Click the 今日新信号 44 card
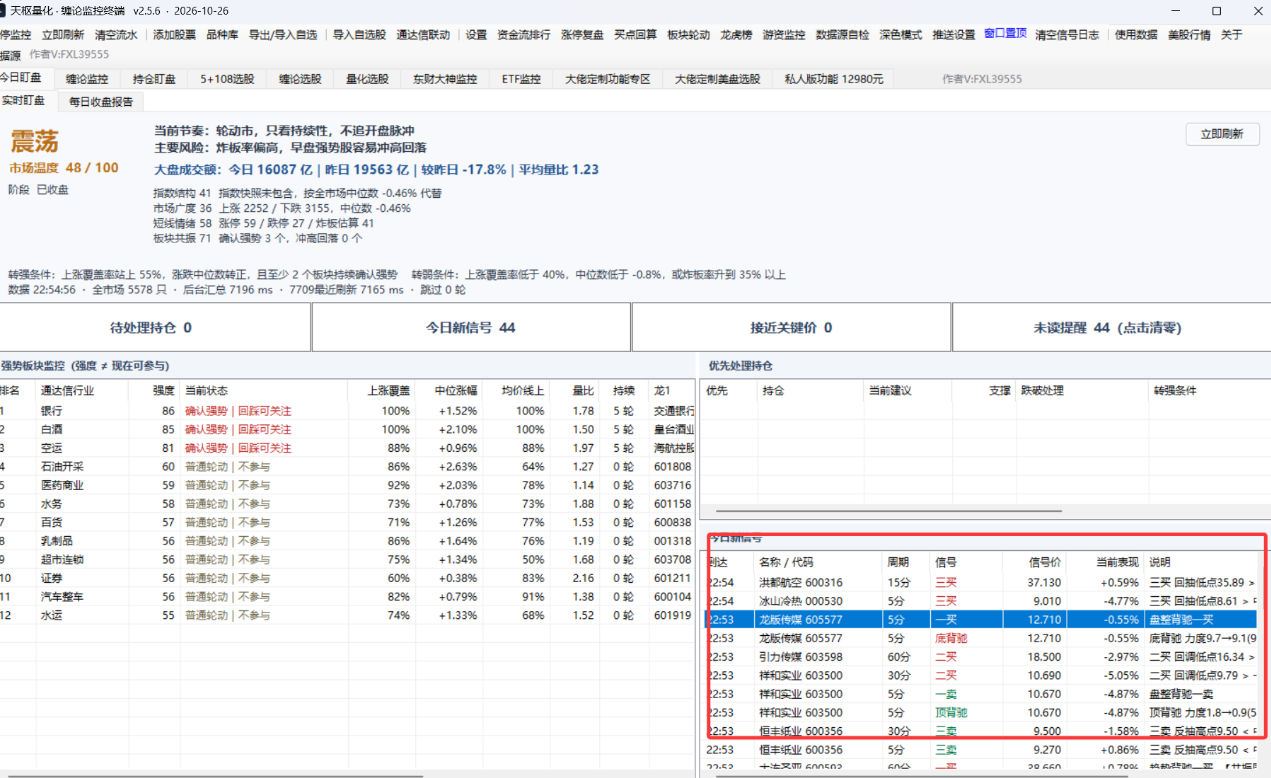 [471, 327]
